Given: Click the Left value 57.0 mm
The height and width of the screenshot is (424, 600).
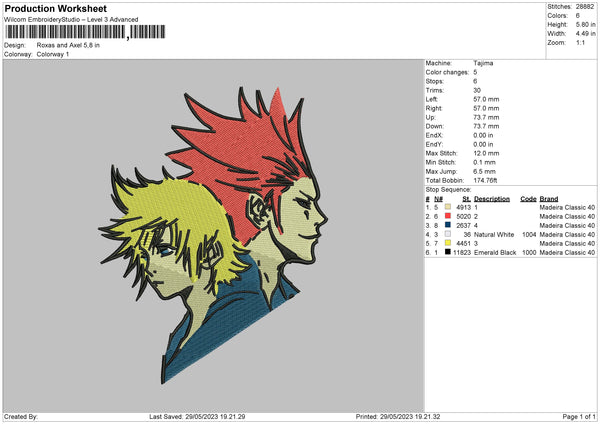Looking at the screenshot, I should point(486,99).
